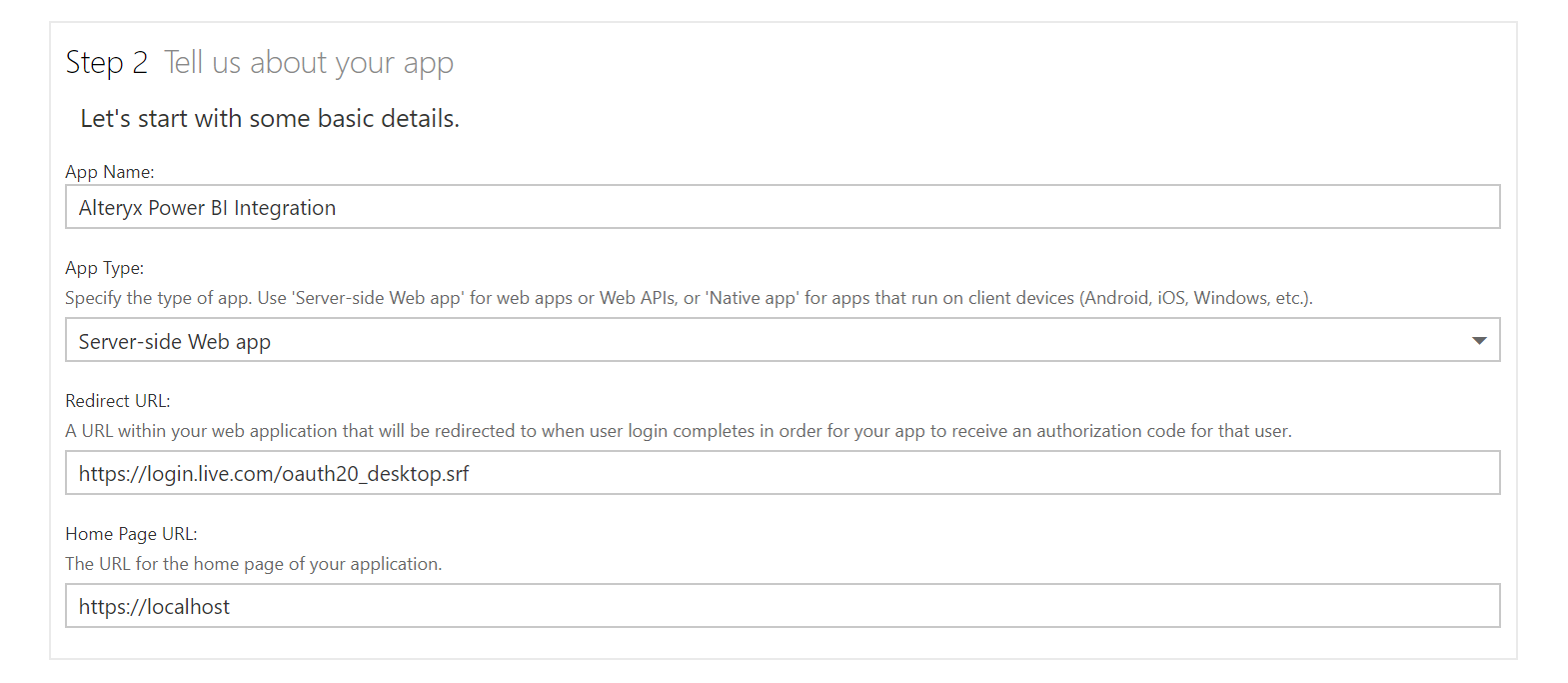Click the app type description sentence
This screenshot has height=683, width=1568.
[x=689, y=297]
